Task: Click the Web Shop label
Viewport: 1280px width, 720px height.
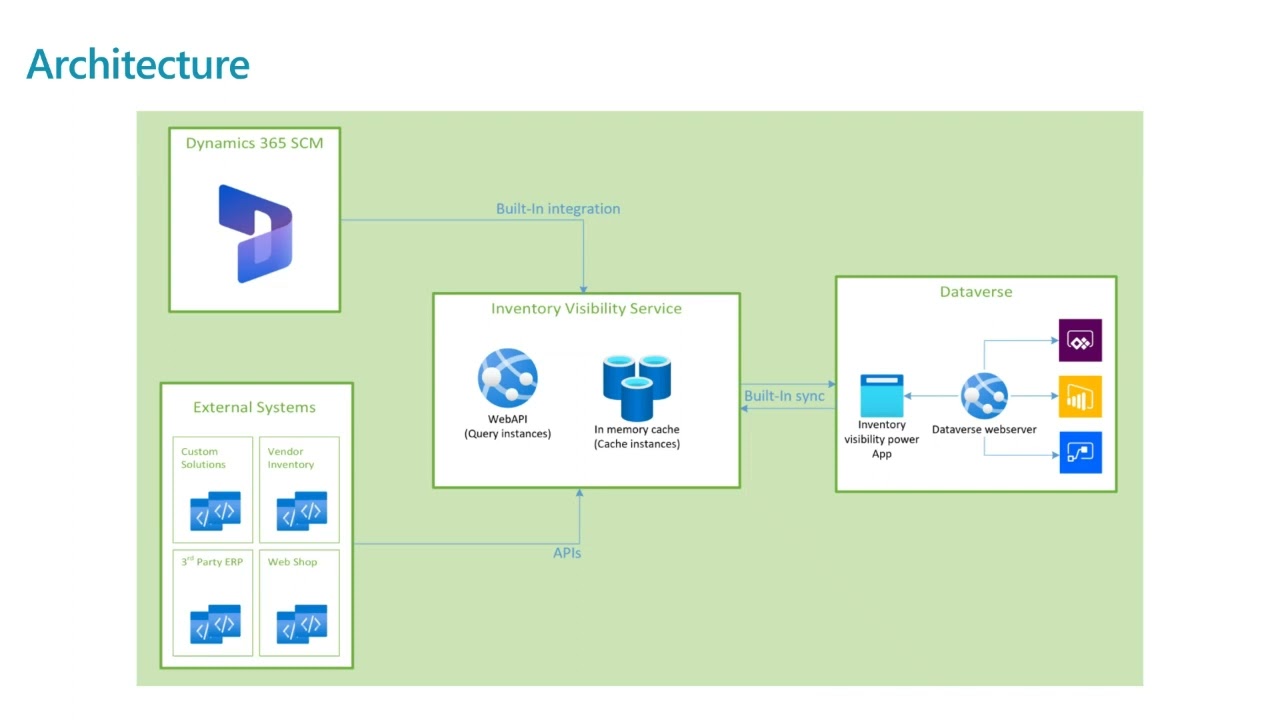Action: (x=292, y=562)
